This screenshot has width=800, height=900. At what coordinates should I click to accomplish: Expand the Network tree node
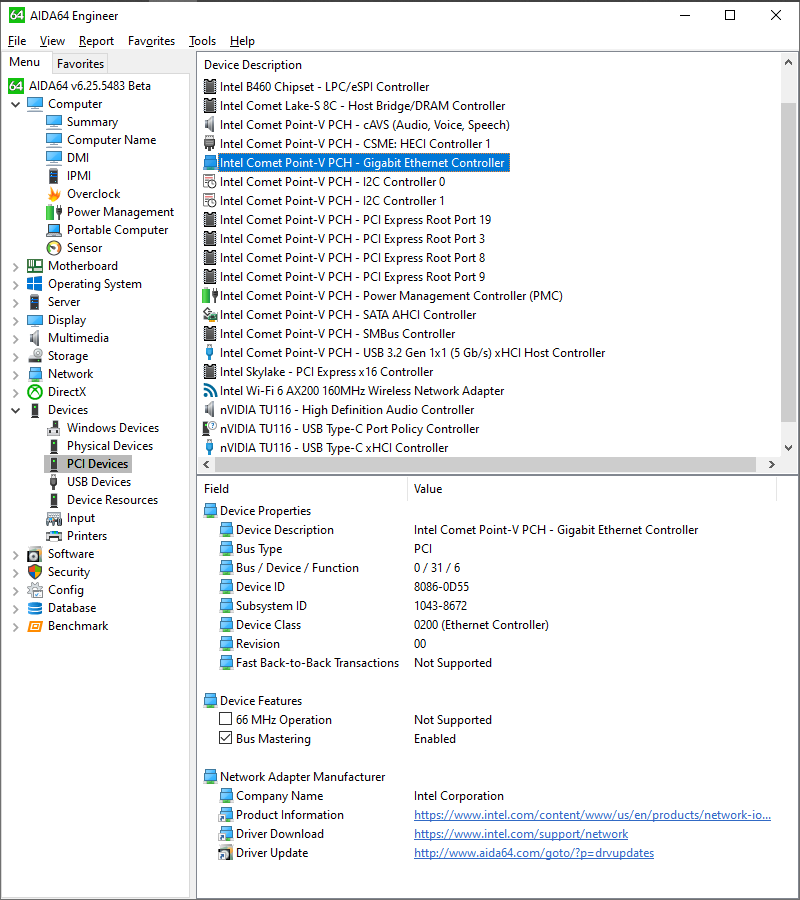pyautogui.click(x=15, y=374)
